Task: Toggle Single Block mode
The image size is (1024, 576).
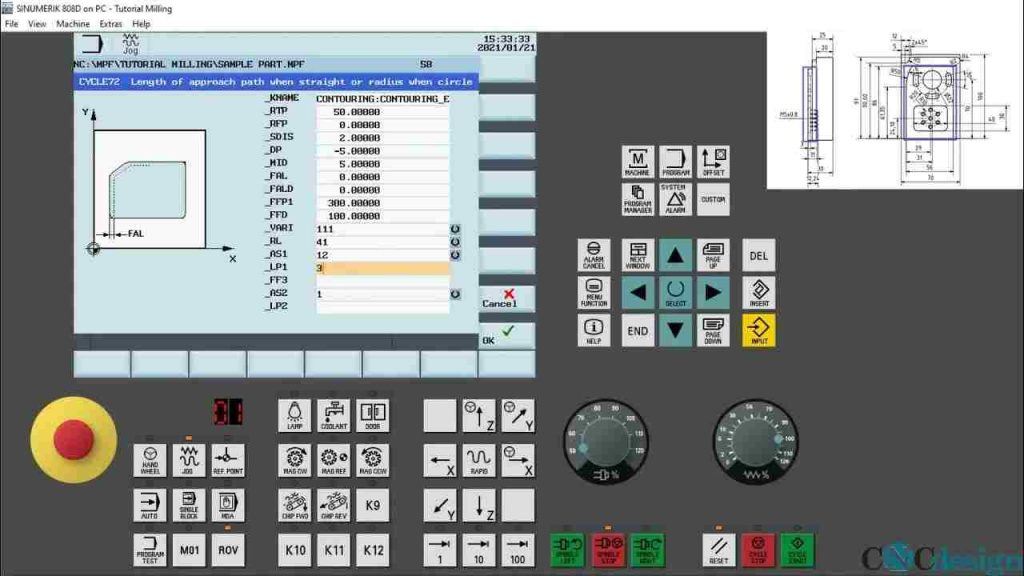Action: [188, 505]
